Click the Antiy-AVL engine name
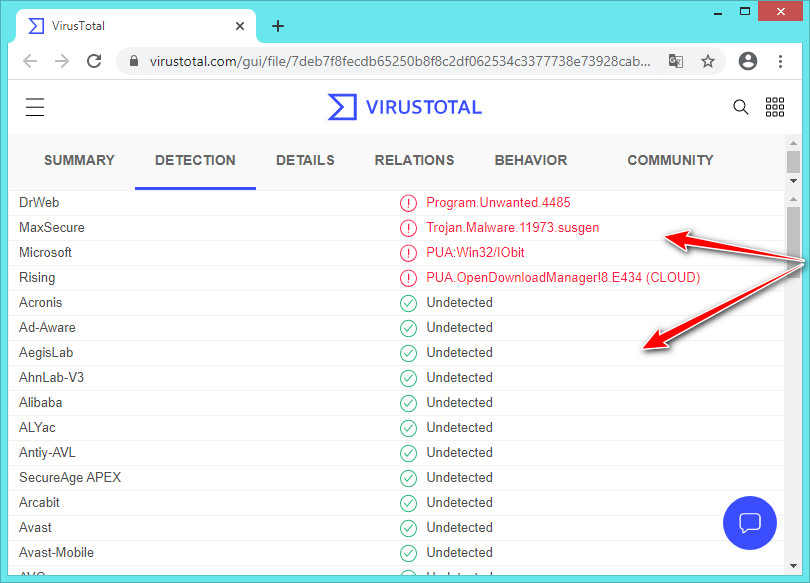The width and height of the screenshot is (810, 583). coord(47,453)
